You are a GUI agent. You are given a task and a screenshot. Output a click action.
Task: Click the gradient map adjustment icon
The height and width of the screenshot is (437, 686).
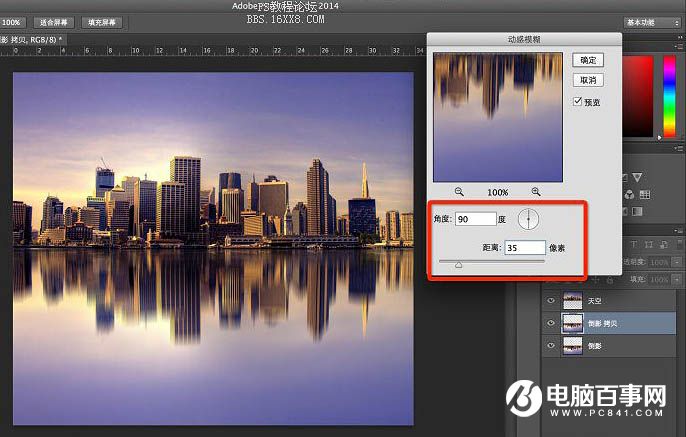637,211
